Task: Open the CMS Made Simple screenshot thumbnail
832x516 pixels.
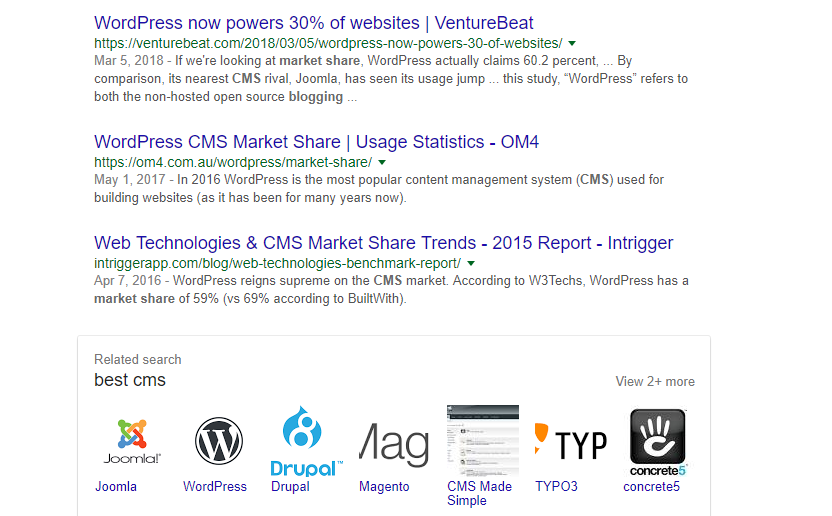Action: (x=482, y=441)
